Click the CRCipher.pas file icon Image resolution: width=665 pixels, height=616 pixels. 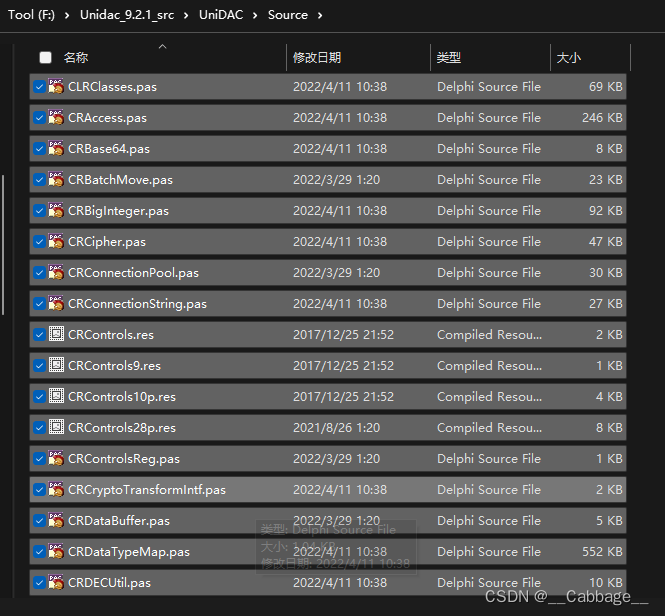[x=56, y=241]
